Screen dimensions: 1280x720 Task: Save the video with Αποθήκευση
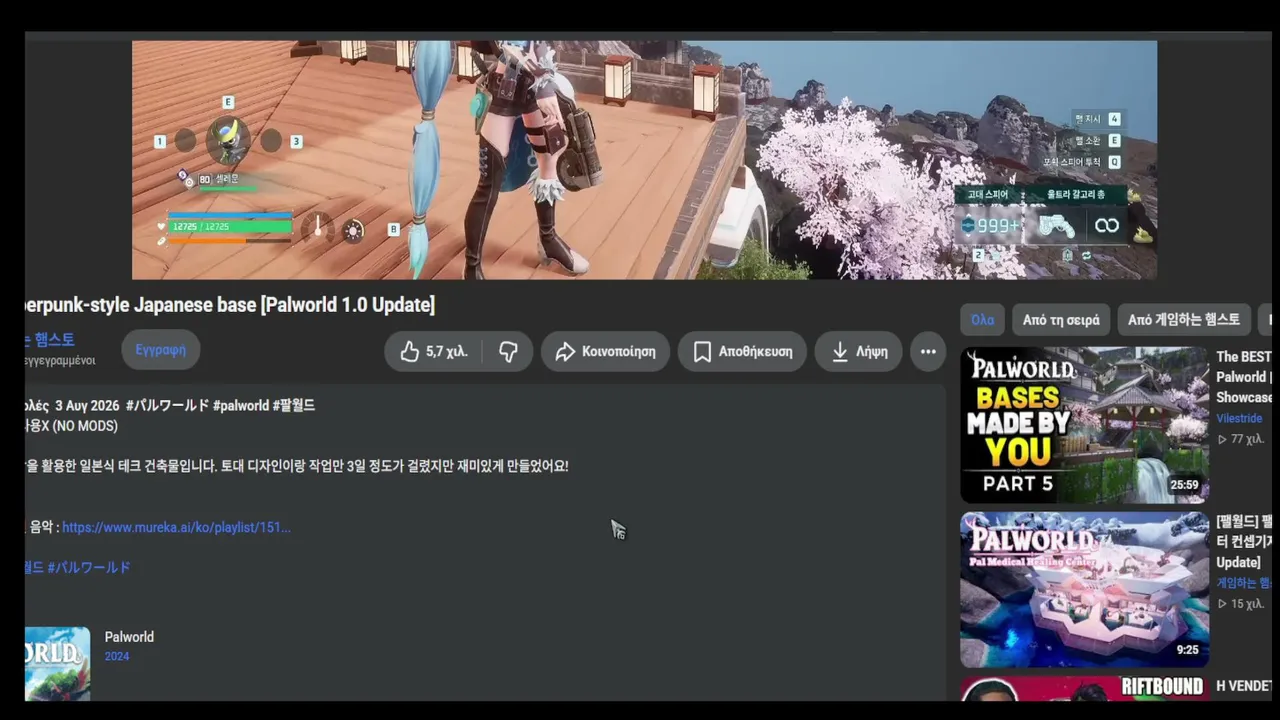pyautogui.click(x=742, y=352)
